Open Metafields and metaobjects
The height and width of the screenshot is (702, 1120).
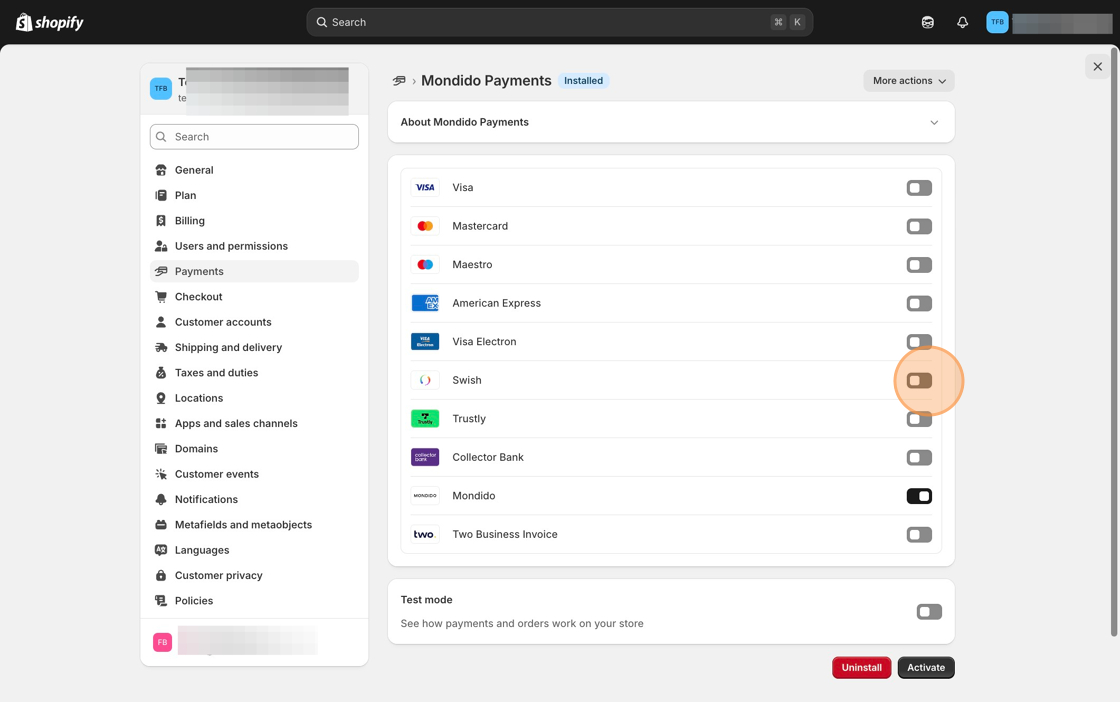254,525
